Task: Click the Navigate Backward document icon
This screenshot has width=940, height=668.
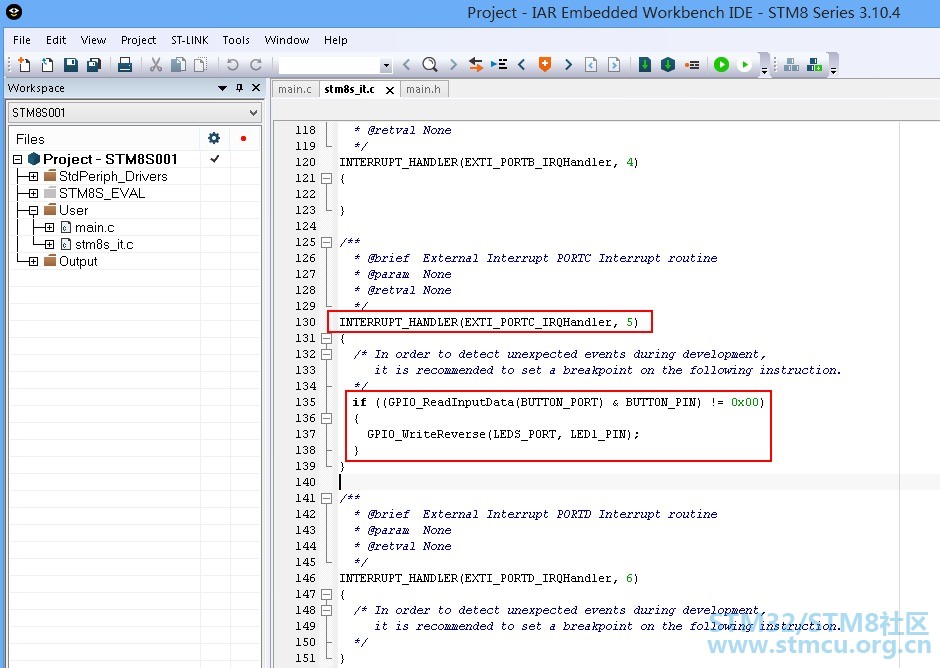Action: tap(591, 64)
